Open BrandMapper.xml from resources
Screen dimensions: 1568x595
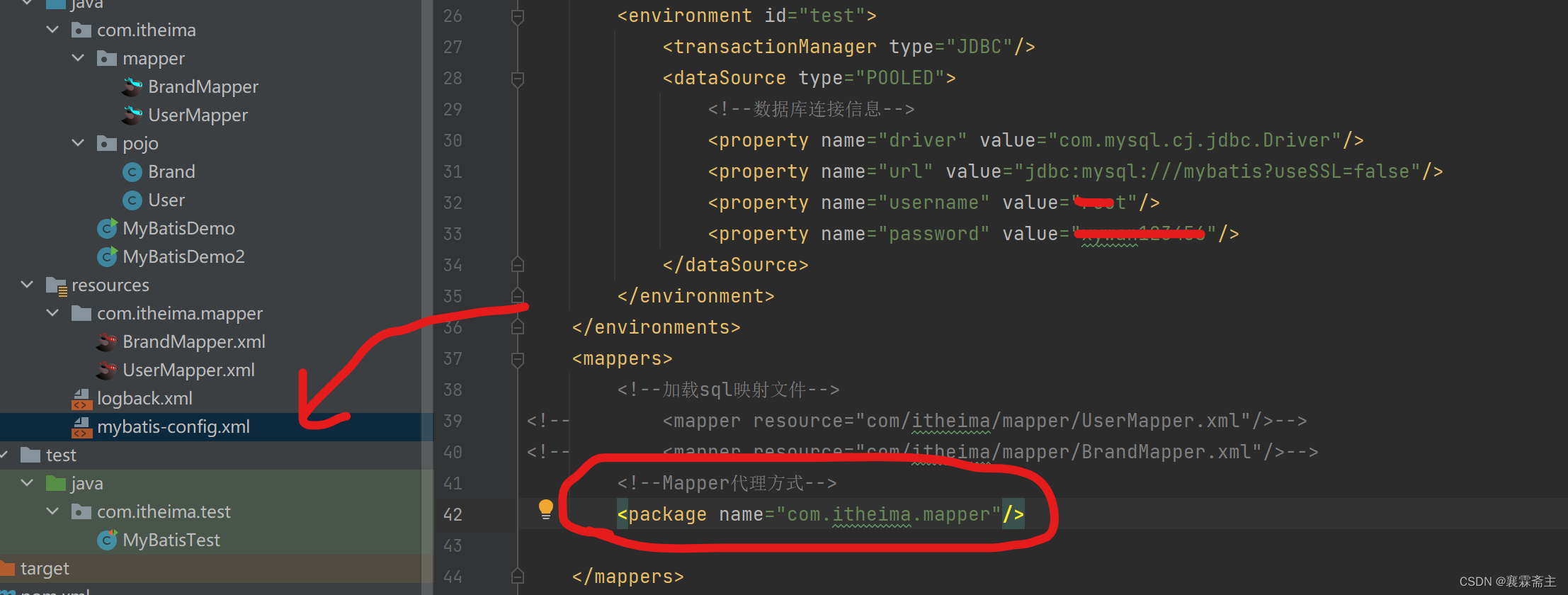click(194, 342)
